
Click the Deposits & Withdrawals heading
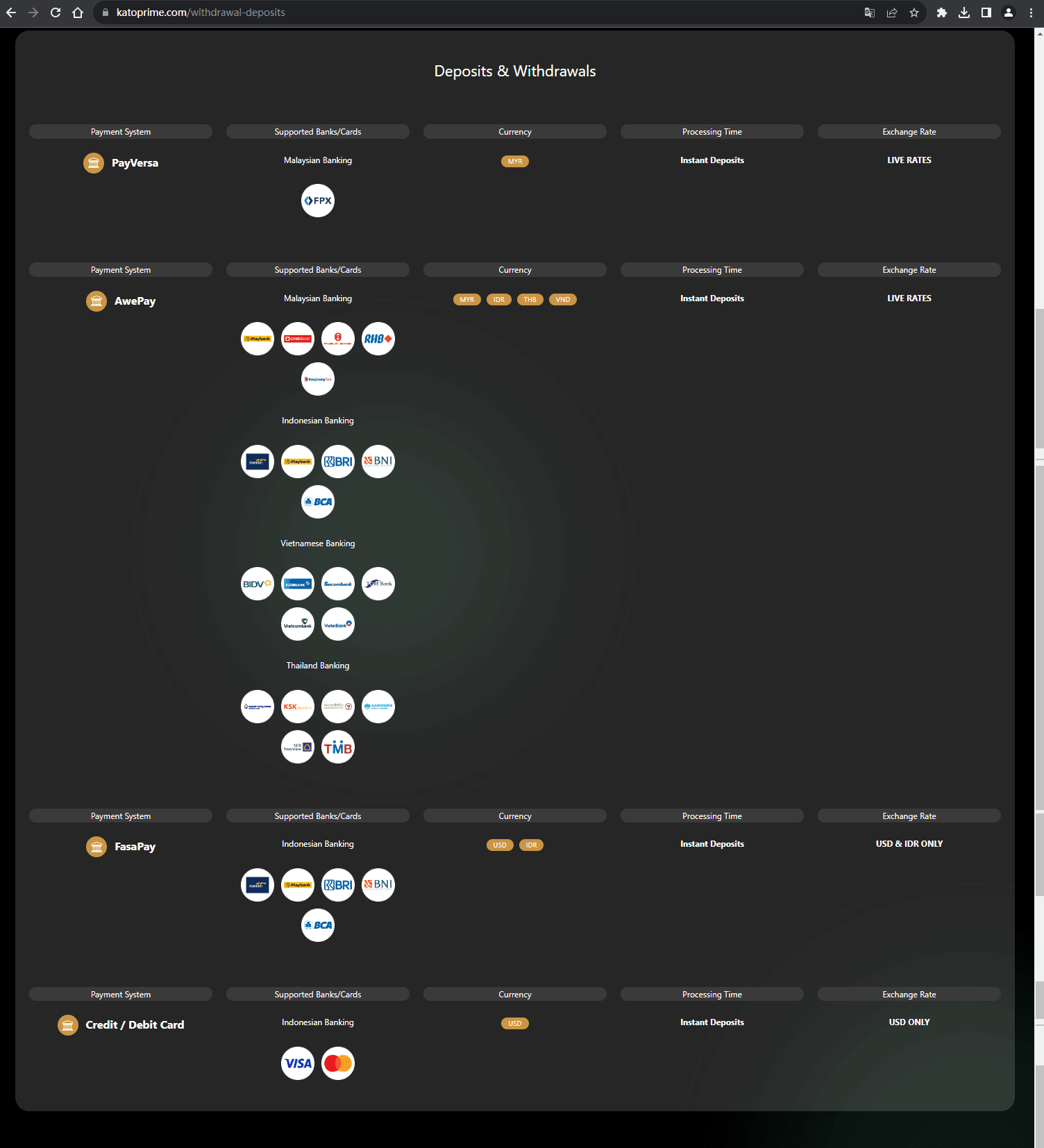click(515, 71)
